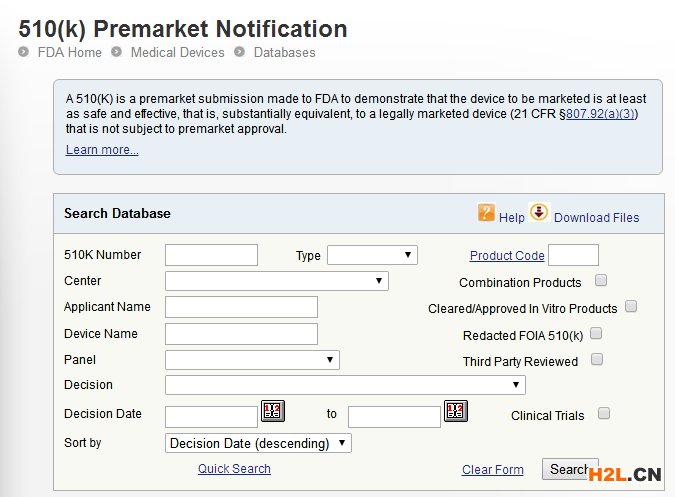
Task: Check the Combination Products checkbox
Action: click(x=601, y=281)
